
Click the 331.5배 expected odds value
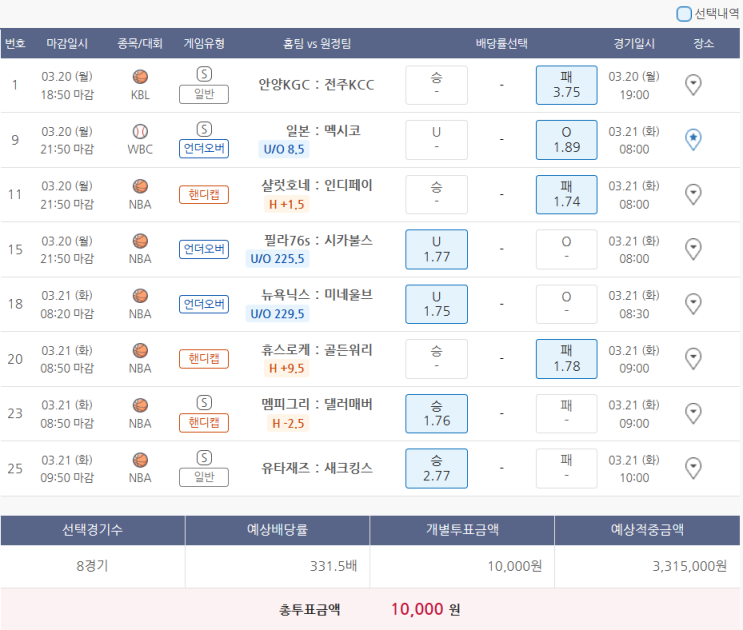tap(333, 566)
